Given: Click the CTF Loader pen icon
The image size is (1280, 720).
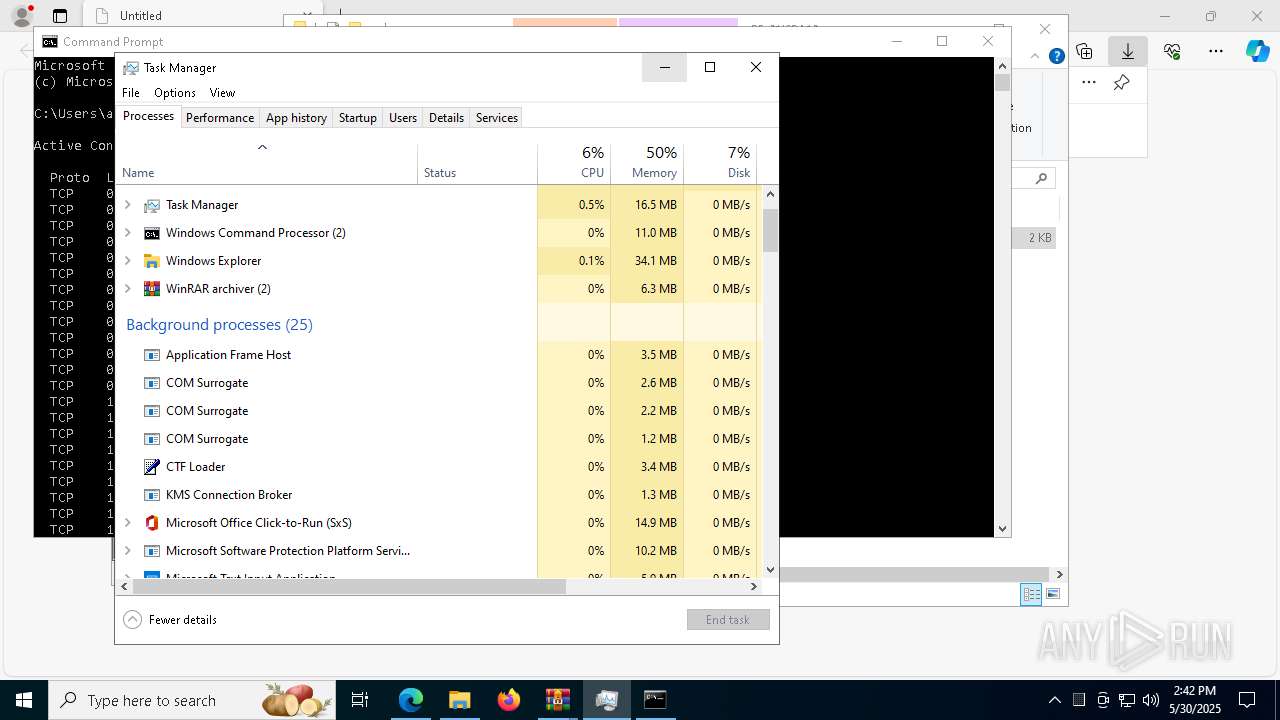Looking at the screenshot, I should pyautogui.click(x=152, y=467).
